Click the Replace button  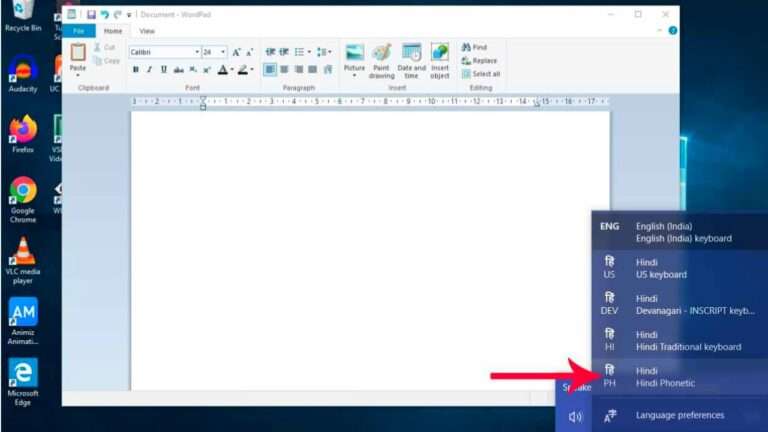(481, 61)
